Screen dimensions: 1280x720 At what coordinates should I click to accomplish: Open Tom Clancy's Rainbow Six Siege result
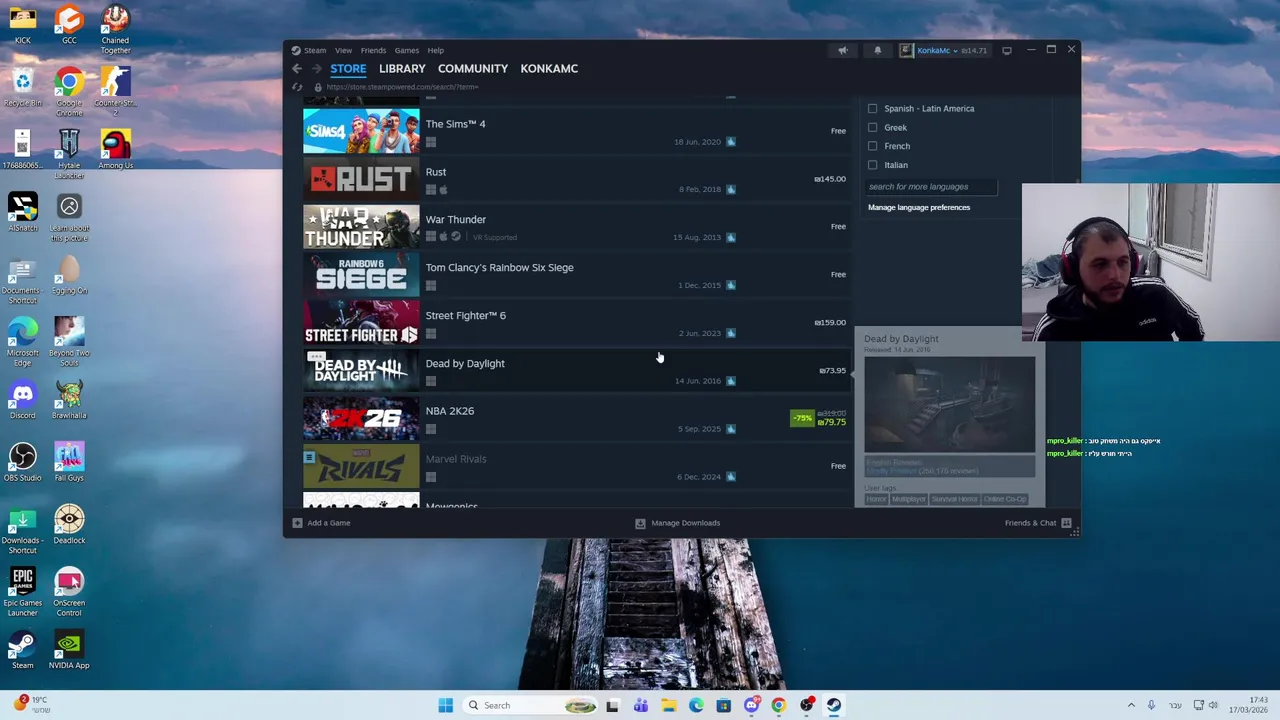[x=575, y=275]
